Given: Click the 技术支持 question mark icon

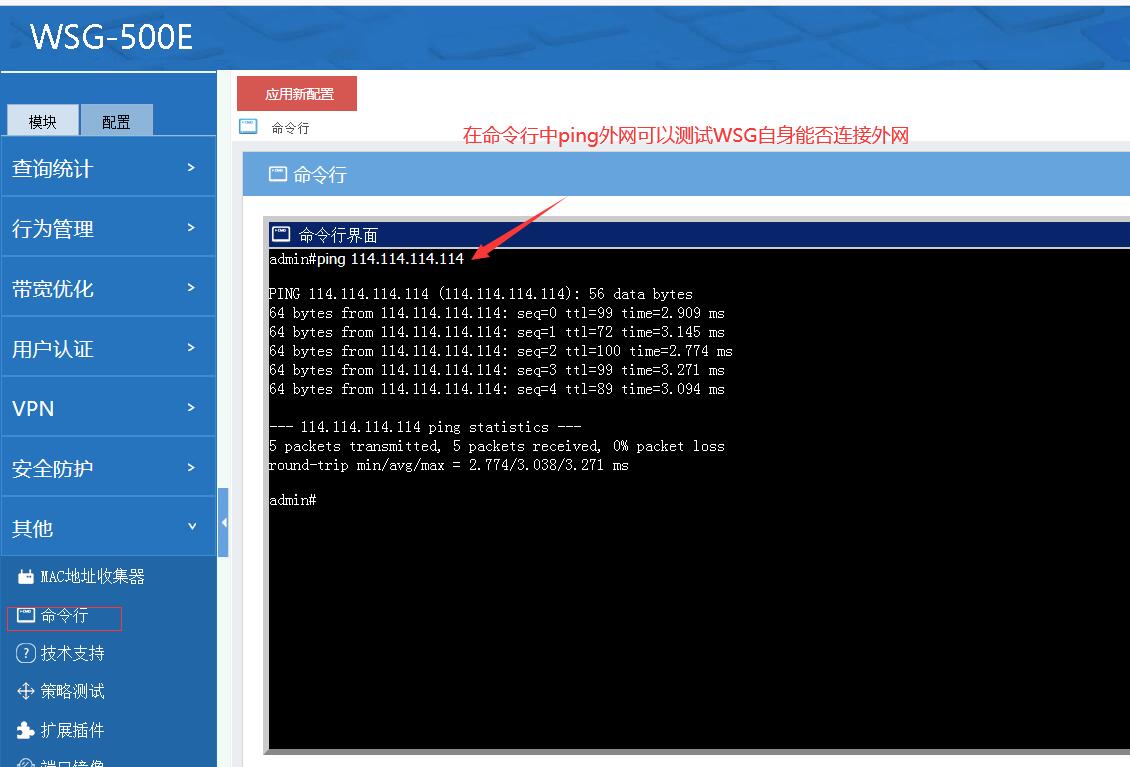Looking at the screenshot, I should point(26,654).
